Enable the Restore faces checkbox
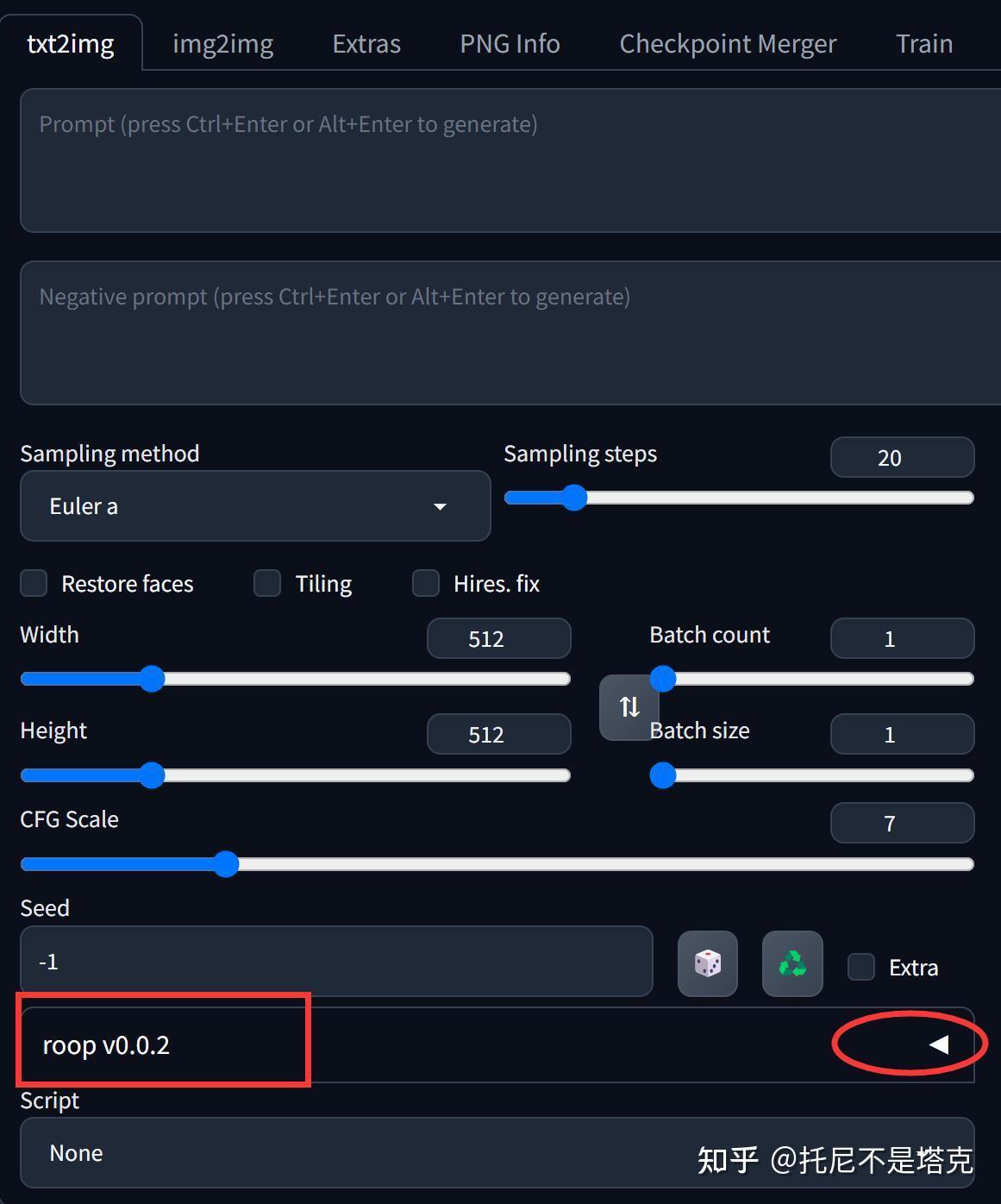 pos(34,584)
